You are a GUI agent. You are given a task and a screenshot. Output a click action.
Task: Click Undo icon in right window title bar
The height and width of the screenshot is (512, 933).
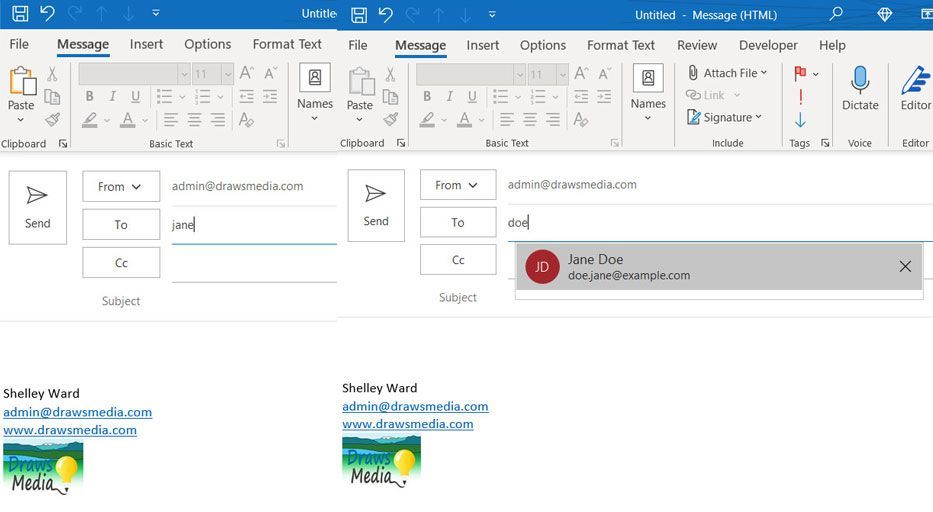click(x=386, y=14)
